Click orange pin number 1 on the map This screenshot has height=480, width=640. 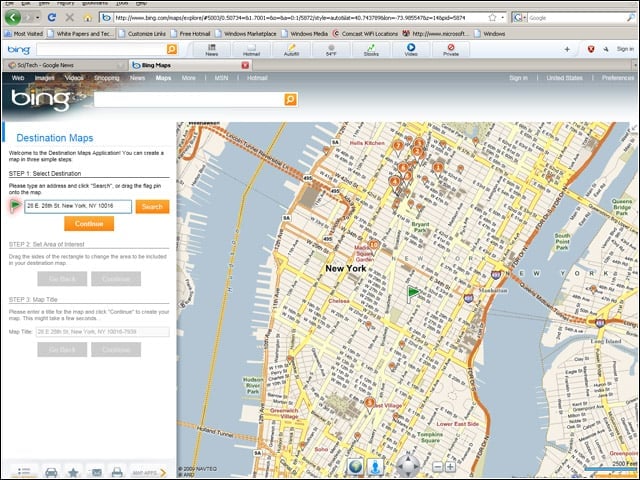coord(438,168)
